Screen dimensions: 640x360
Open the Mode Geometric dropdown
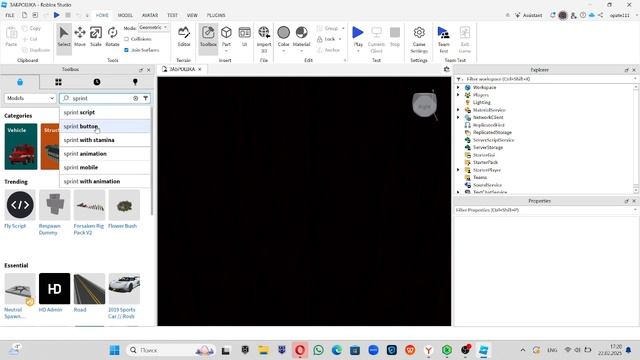153,27
